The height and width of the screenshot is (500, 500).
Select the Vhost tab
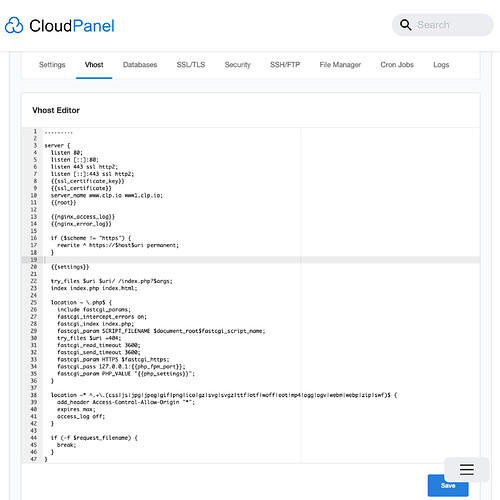point(94,65)
